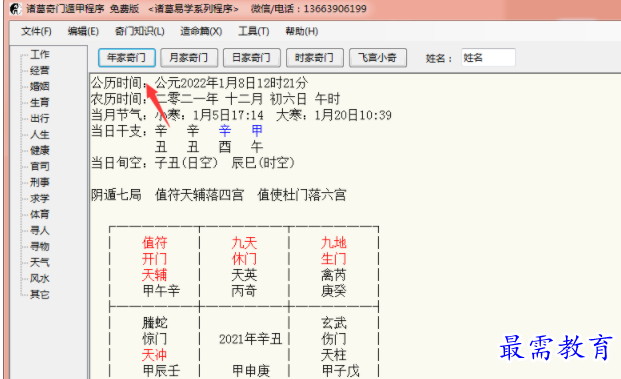Click the 伤门 cell text
The width and height of the screenshot is (621, 379).
click(x=334, y=339)
